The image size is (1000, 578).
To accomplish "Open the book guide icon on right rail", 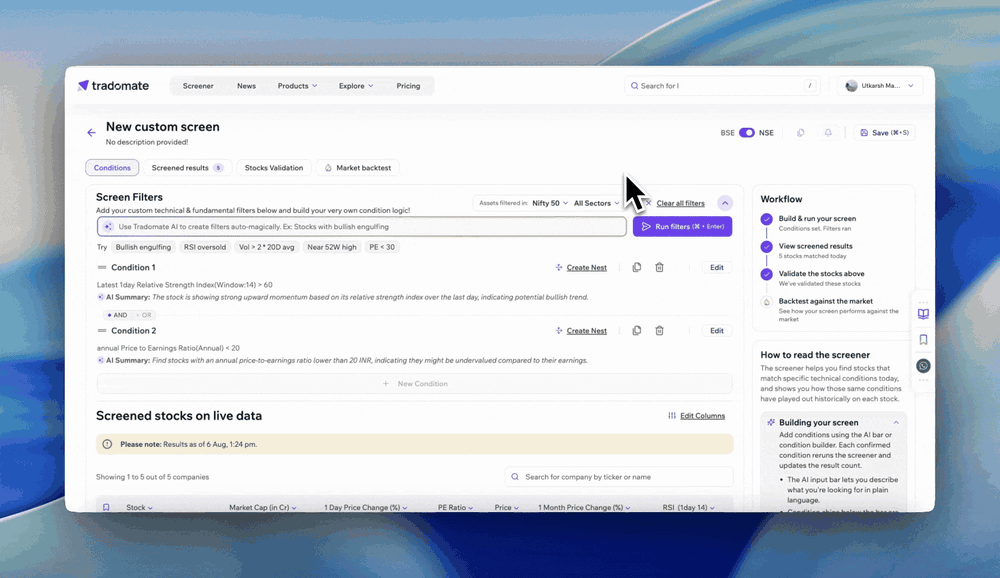I will [923, 314].
